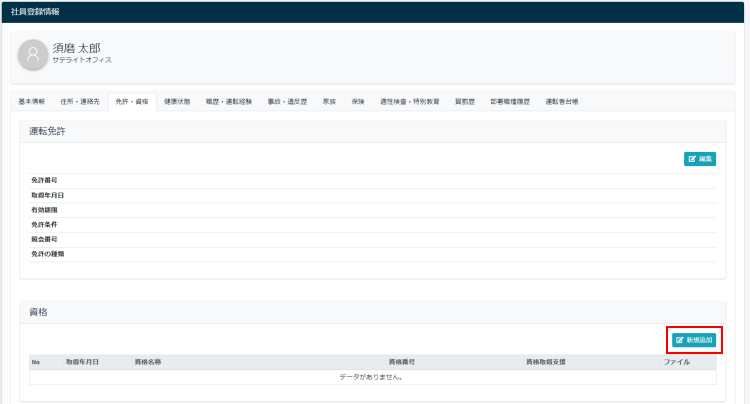Viewport: 750px width, 404px height.
Task: Switch to the 住所・連絡先 tab
Action: 80,102
